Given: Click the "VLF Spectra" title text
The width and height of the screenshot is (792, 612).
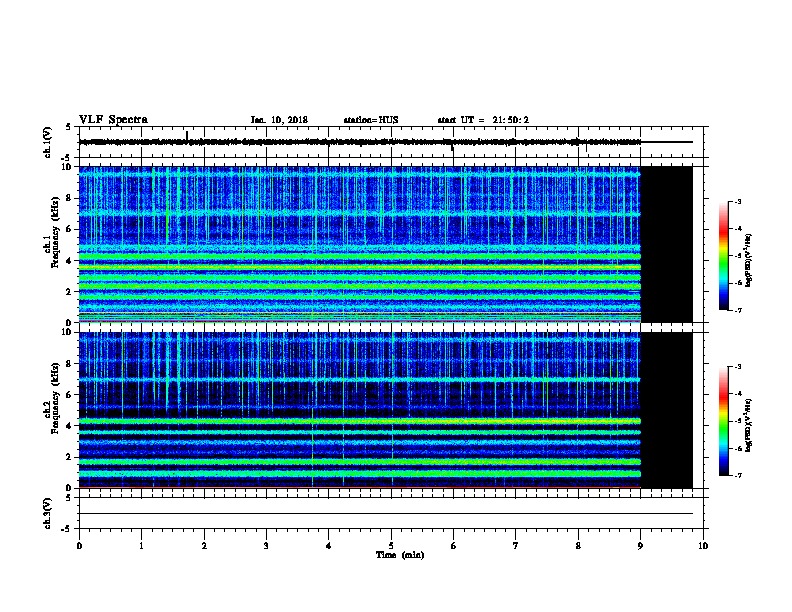Looking at the screenshot, I should click(113, 120).
